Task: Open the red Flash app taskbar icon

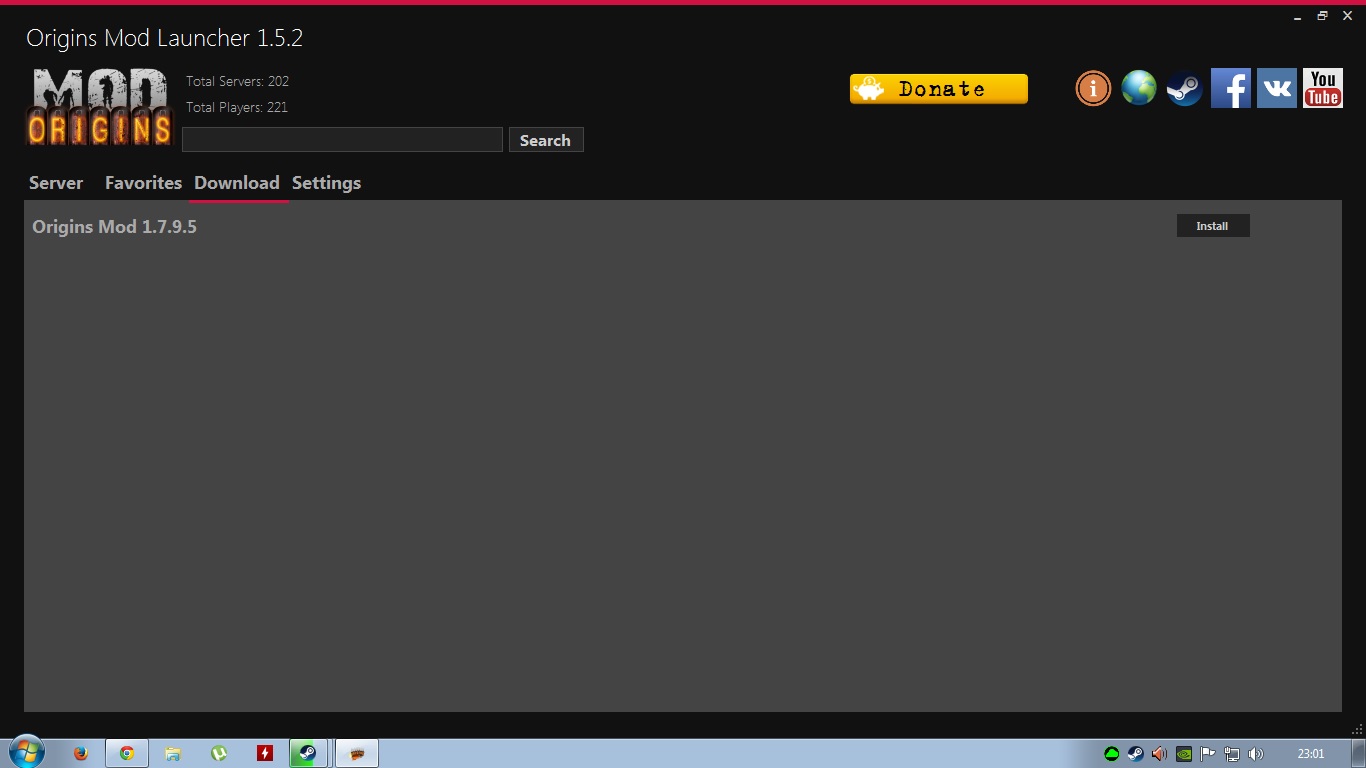Action: (265, 754)
